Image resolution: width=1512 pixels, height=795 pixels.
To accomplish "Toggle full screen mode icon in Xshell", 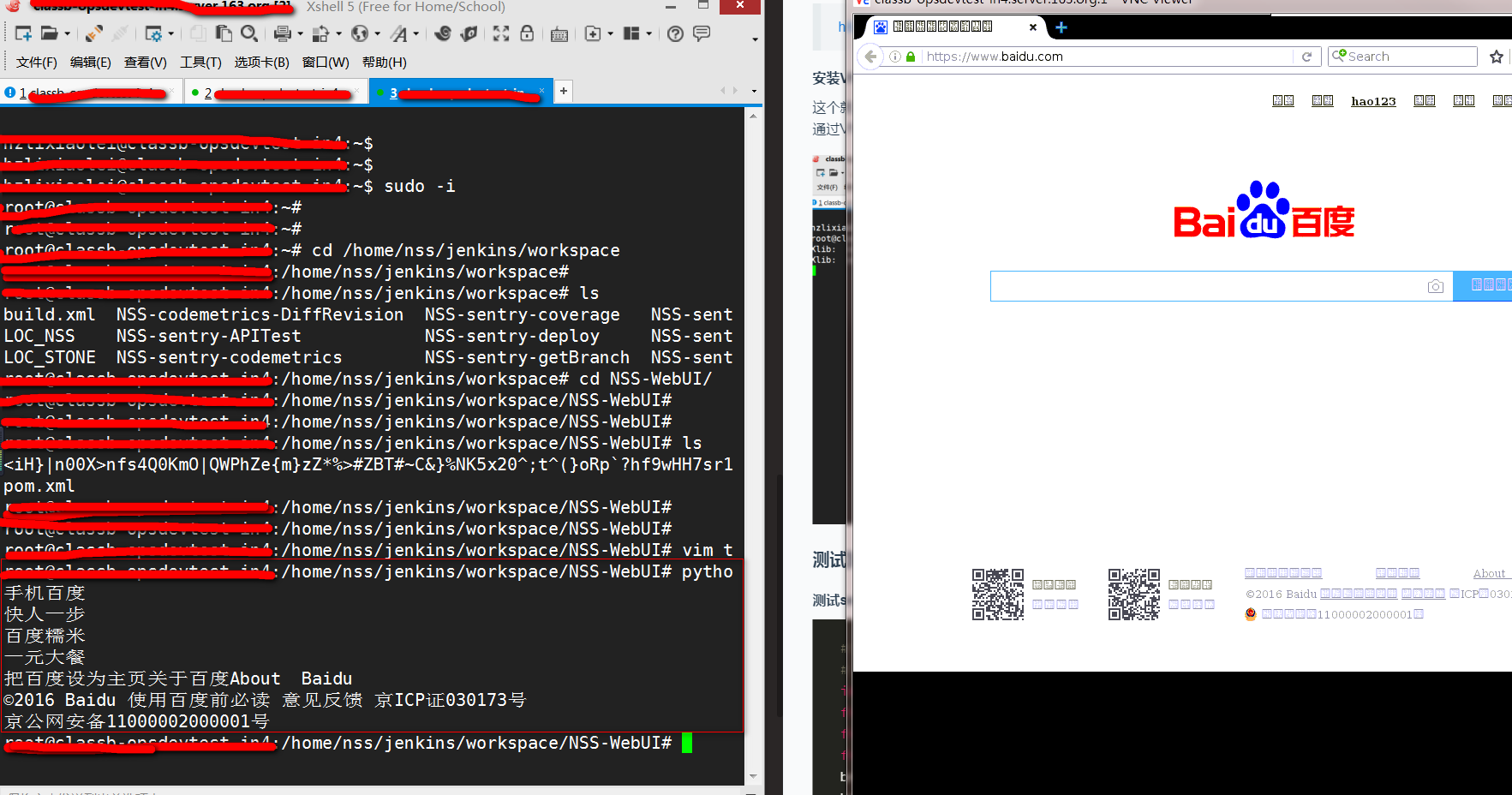I will point(501,33).
